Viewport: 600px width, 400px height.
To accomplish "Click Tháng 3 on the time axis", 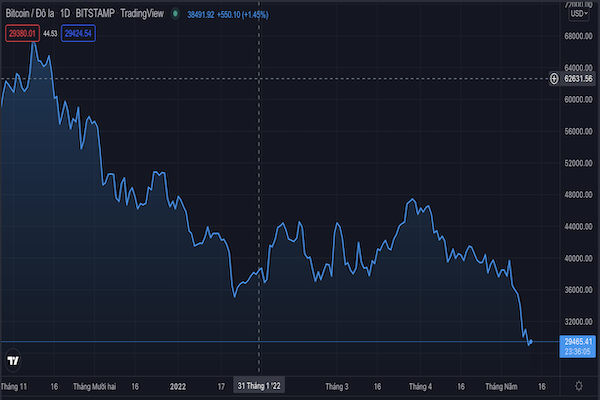I will tap(336, 385).
